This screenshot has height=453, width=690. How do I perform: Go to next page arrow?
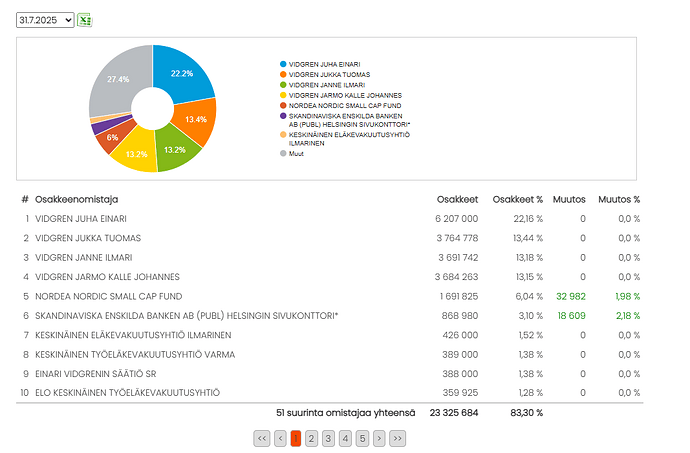(x=379, y=438)
